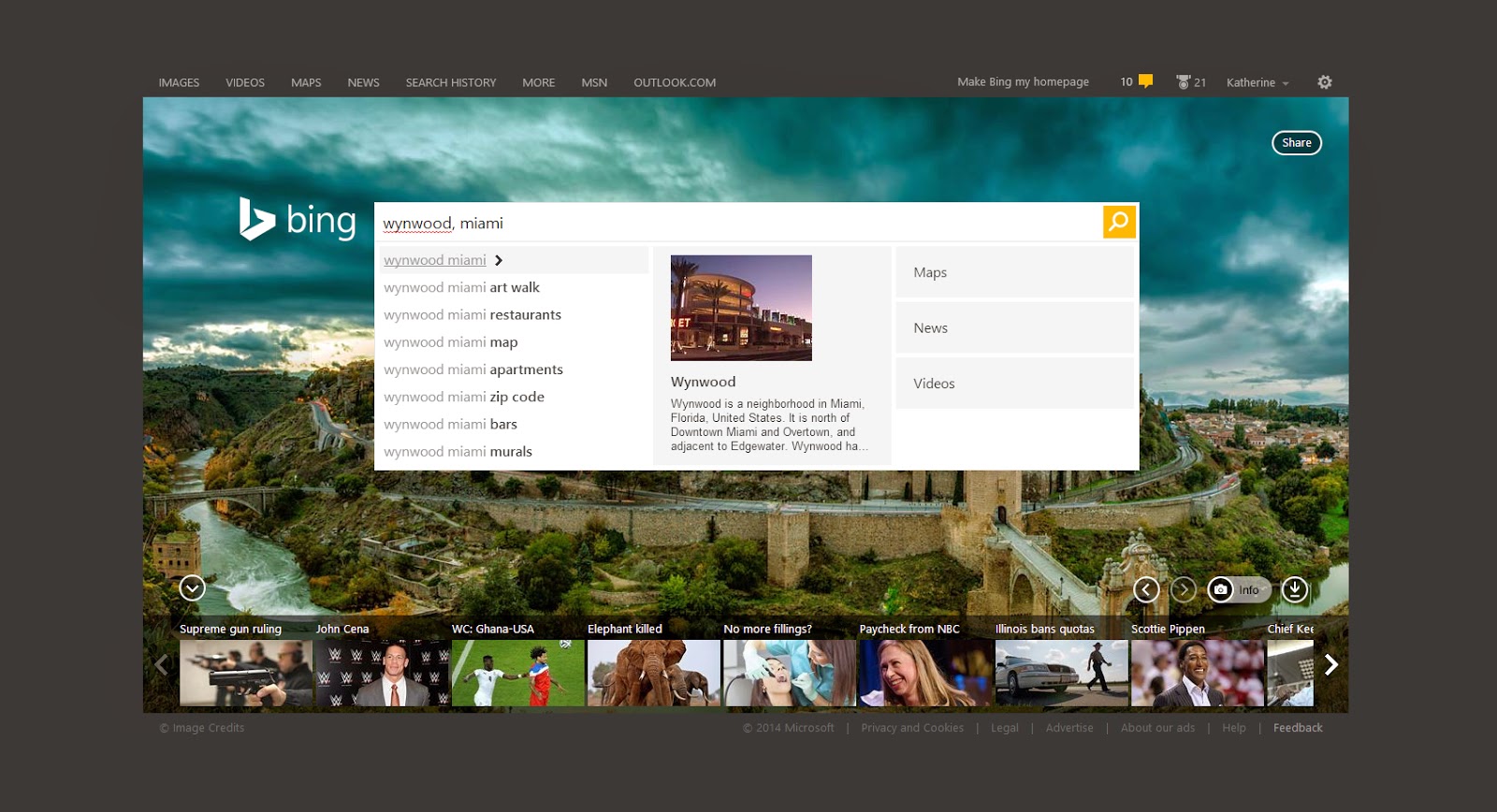The width and height of the screenshot is (1497, 812).
Task: Click the Wynwood description text
Action: tap(769, 425)
